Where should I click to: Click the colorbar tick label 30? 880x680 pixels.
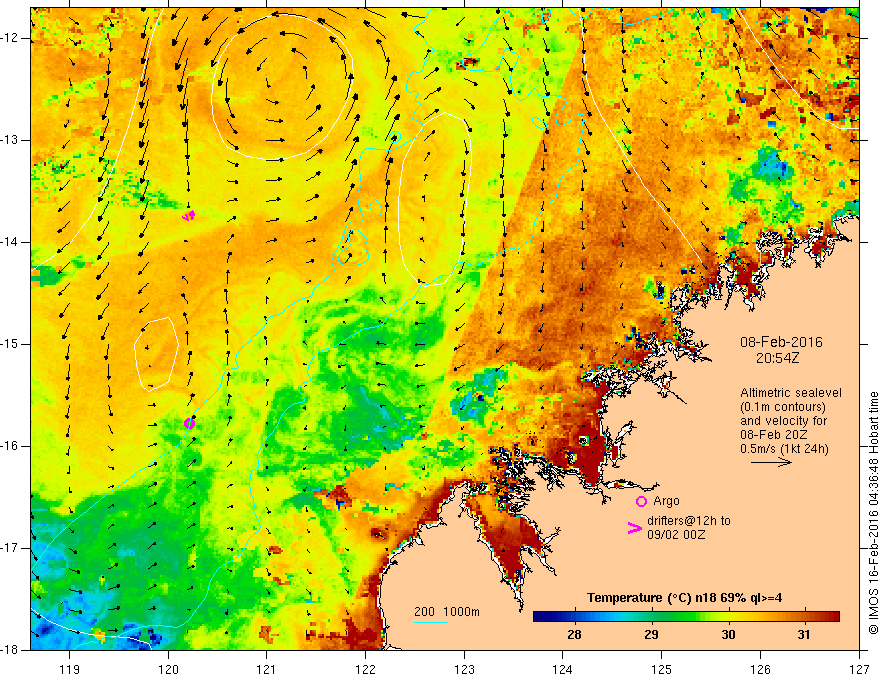tap(728, 635)
